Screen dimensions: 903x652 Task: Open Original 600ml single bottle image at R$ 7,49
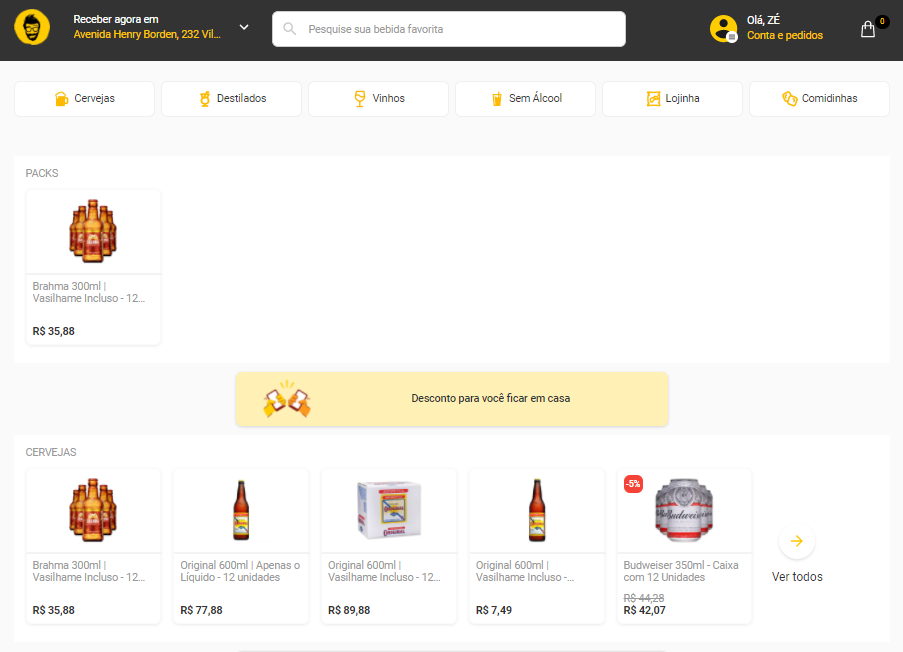click(x=537, y=510)
